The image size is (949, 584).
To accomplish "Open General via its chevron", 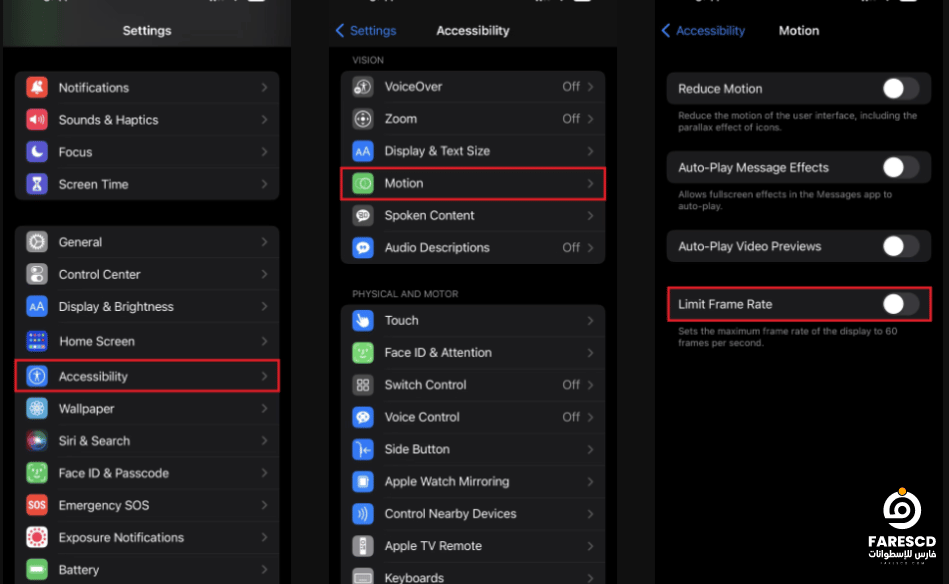I will point(264,242).
